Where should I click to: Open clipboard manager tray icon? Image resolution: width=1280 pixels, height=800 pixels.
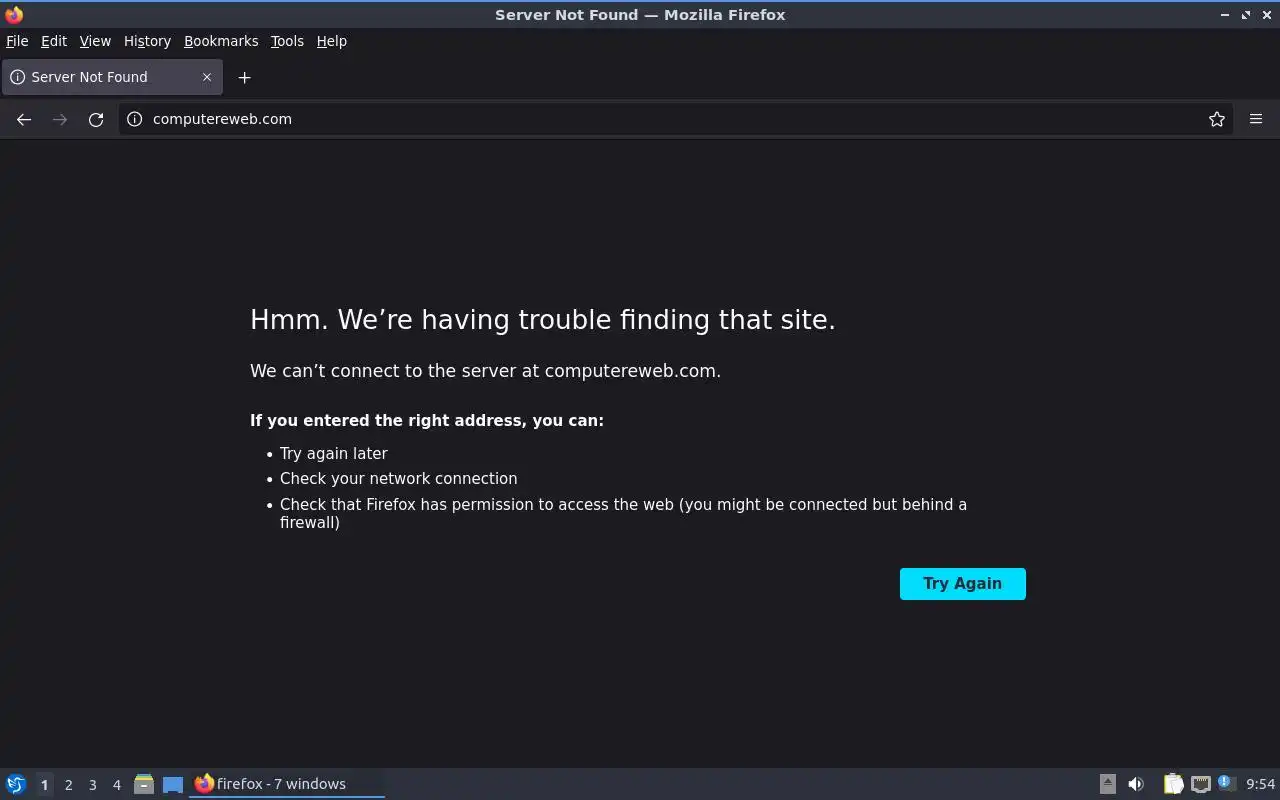pyautogui.click(x=1173, y=784)
